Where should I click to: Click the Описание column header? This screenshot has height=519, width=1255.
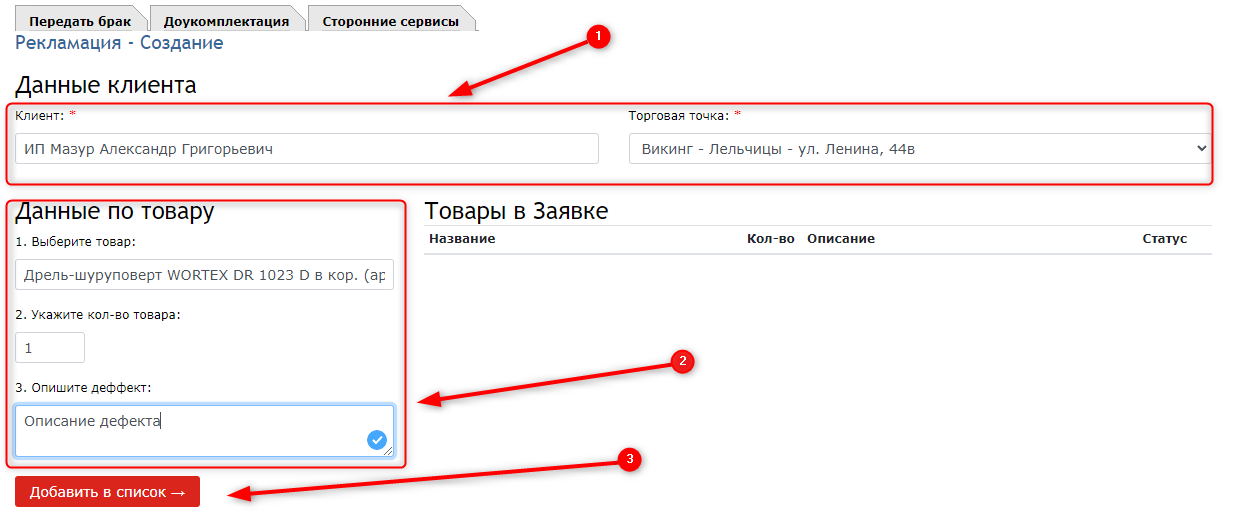[841, 239]
